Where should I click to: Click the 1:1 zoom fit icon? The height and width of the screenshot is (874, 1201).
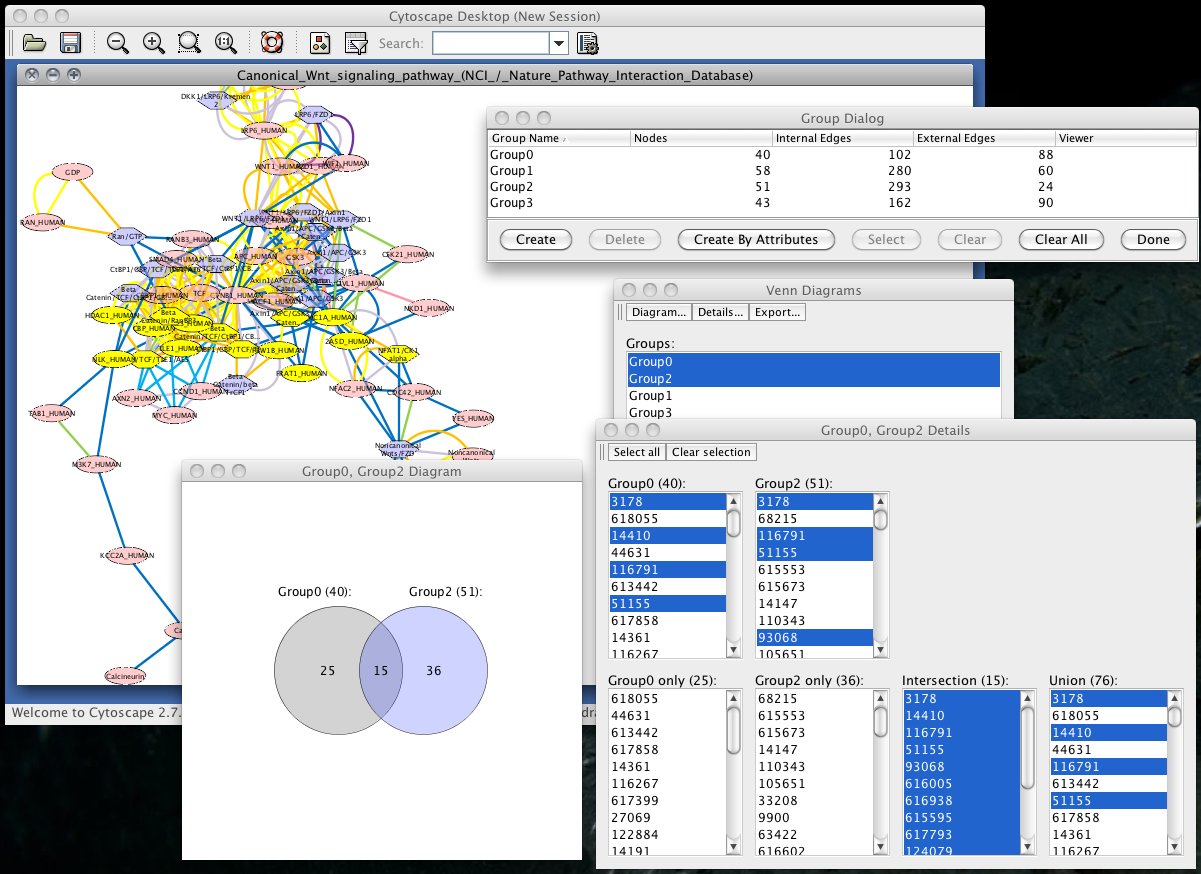pos(225,43)
